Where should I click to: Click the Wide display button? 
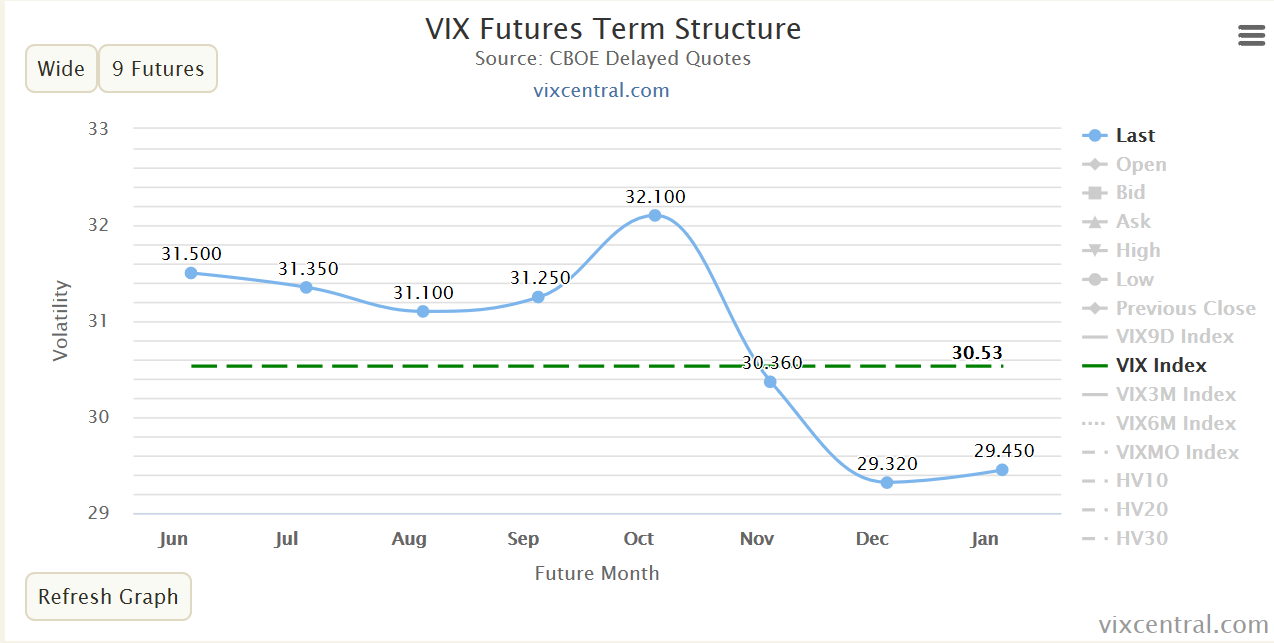[61, 68]
